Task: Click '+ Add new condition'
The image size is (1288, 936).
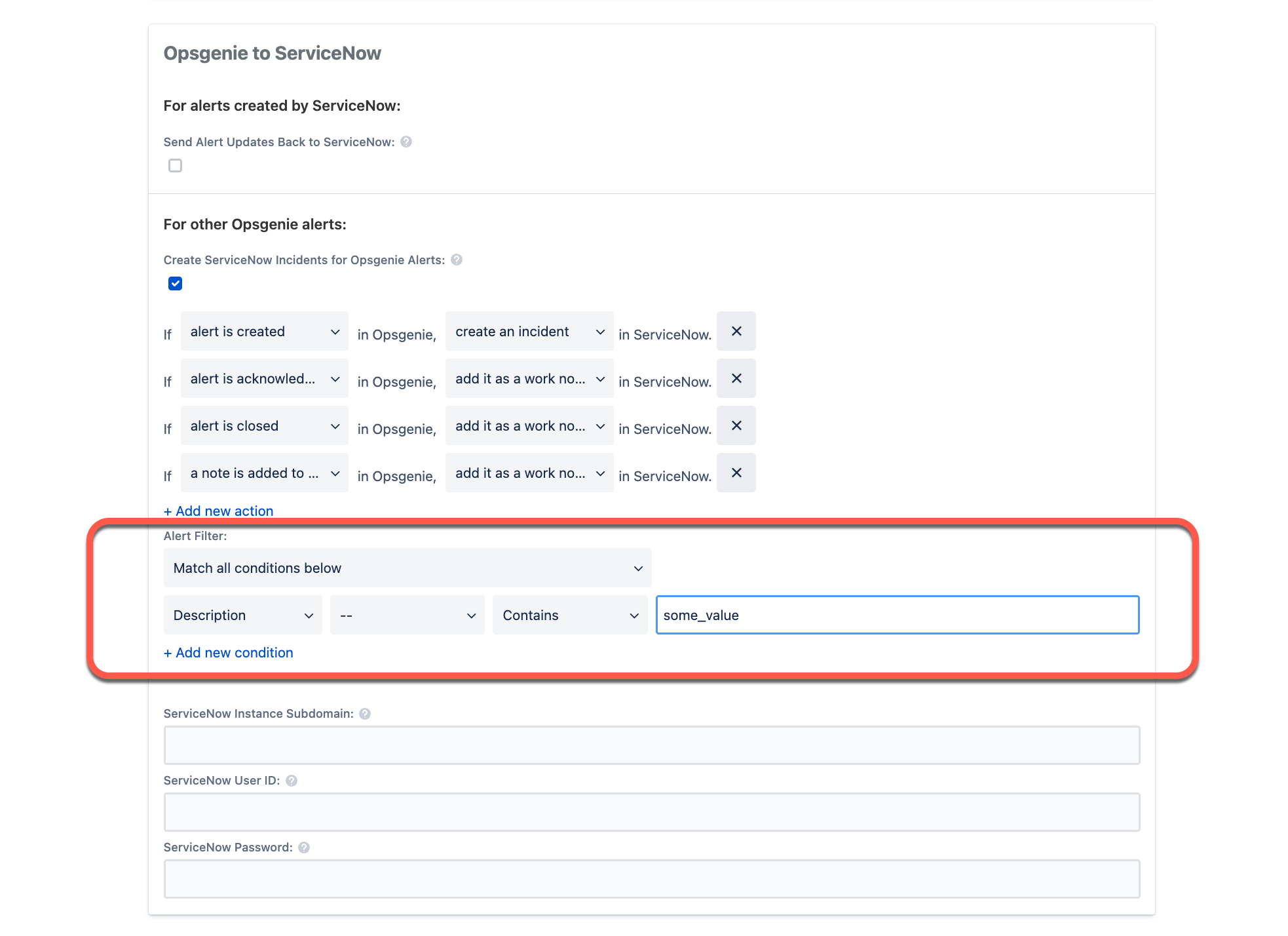Action: 228,652
